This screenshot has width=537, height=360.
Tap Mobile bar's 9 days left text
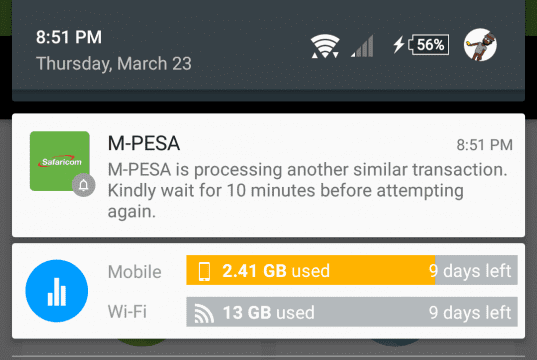click(470, 271)
